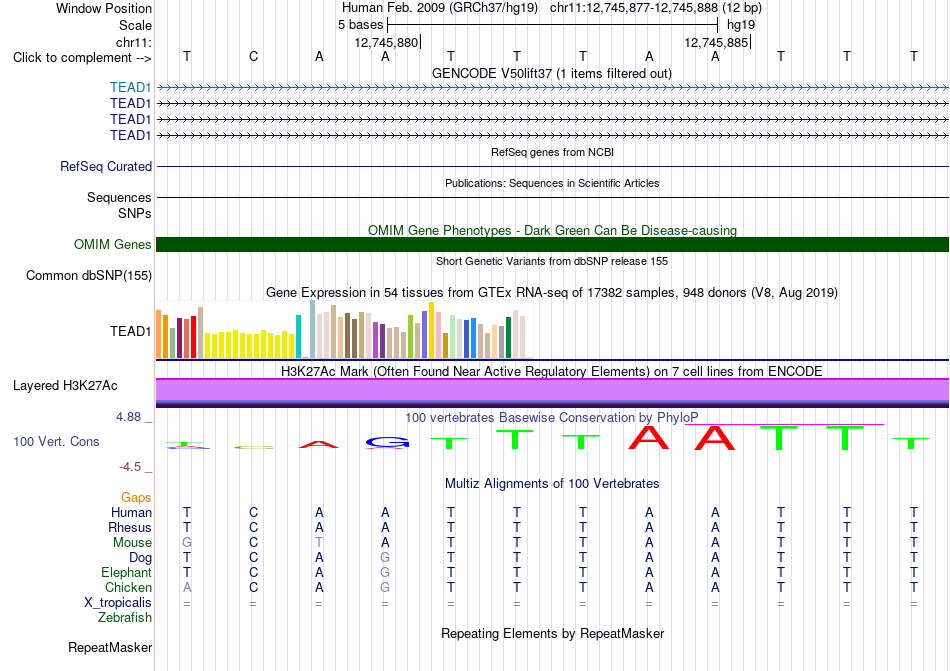
Task: Click the blue G in PhyloP conservation logo
Action: 387,443
